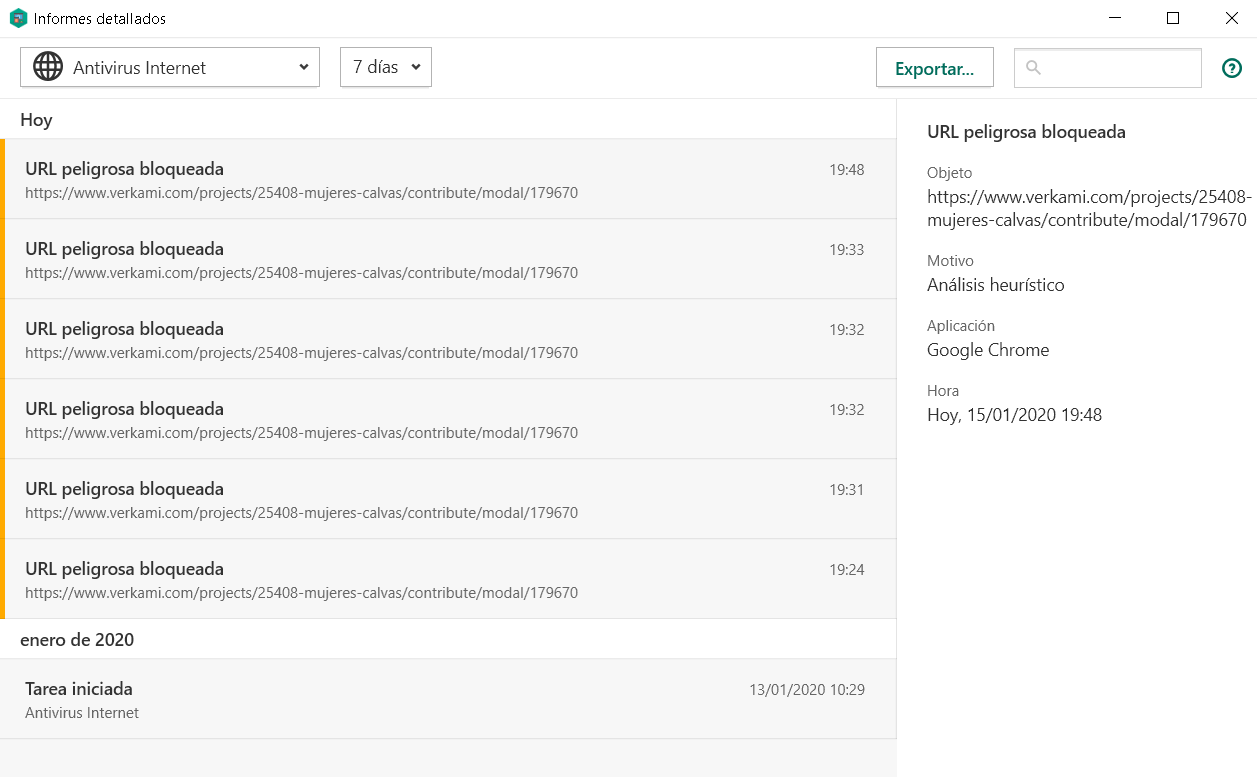Viewport: 1257px width, 777px height.
Task: Expand the 7 días period dropdown
Action: click(386, 67)
